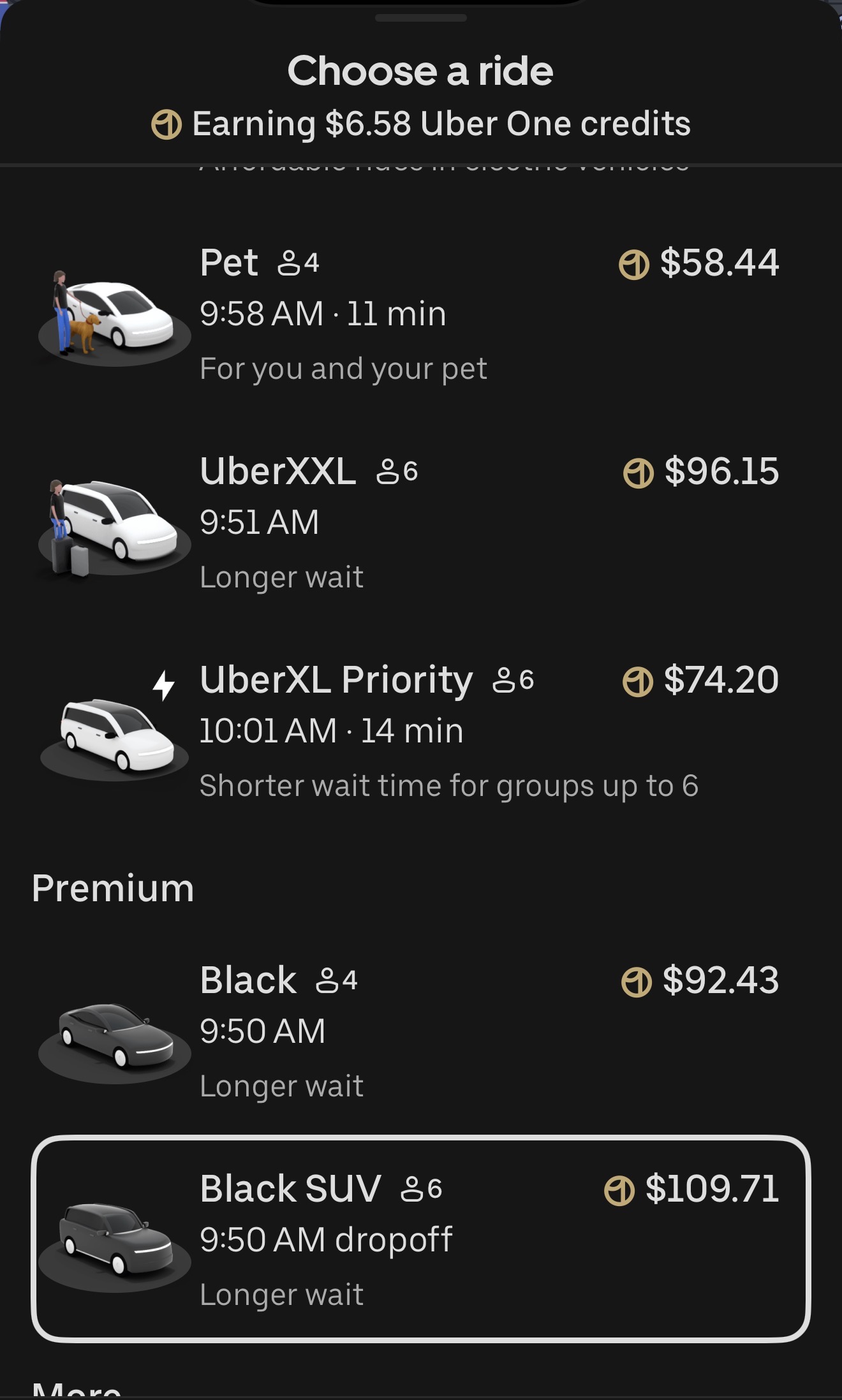The height and width of the screenshot is (1400, 842).
Task: Tap Uber One icon beside $109.71
Action: tap(619, 1190)
